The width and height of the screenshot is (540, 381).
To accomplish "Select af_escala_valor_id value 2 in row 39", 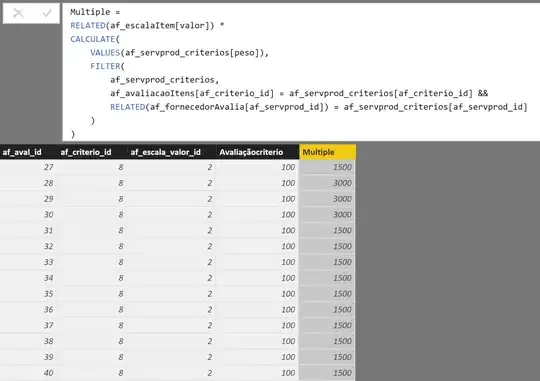I will point(172,357).
